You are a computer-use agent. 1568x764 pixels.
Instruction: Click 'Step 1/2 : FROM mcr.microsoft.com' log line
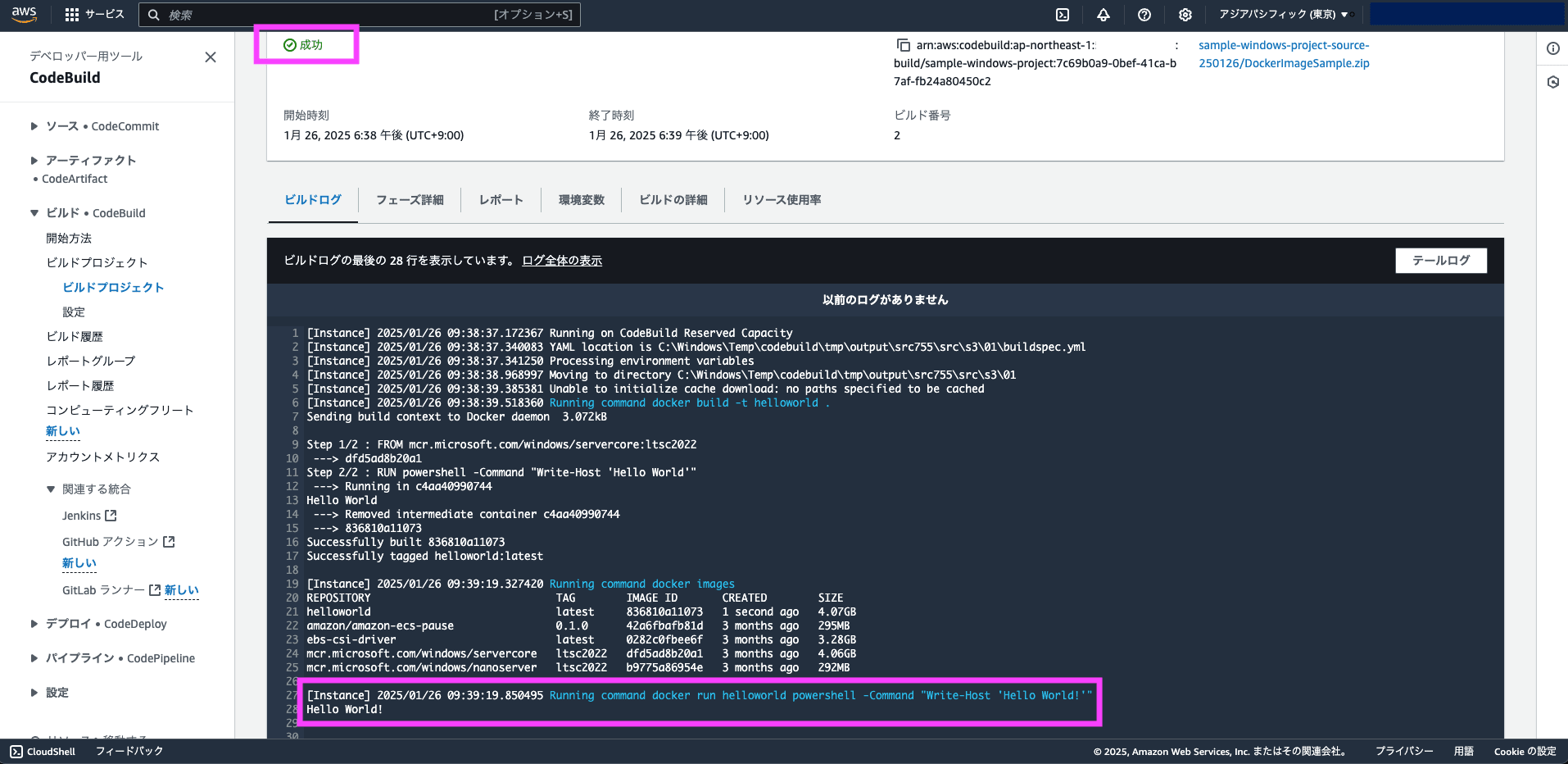point(501,445)
